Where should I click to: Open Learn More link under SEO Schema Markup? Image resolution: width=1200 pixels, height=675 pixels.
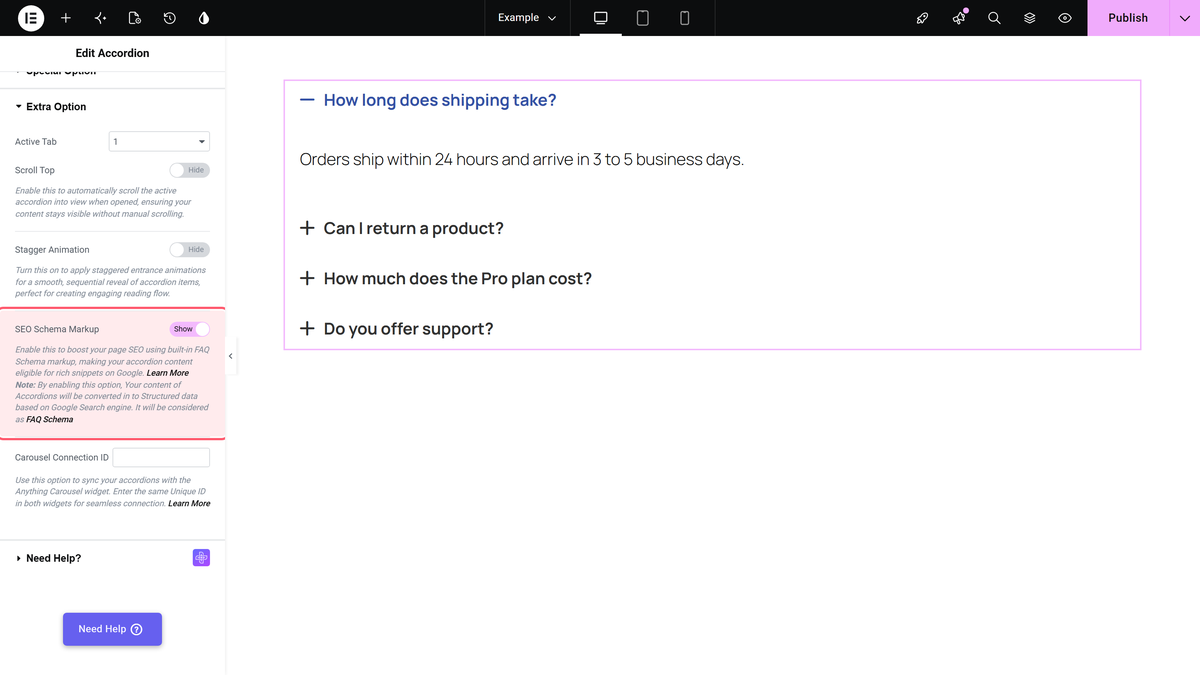168,373
